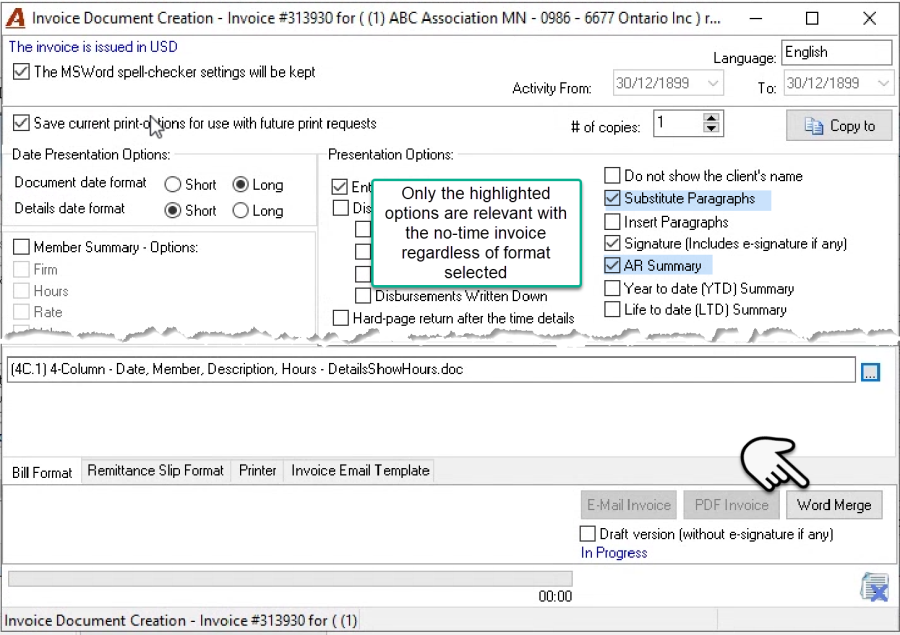900x635 pixels.
Task: Close the Invoice Document Creation window
Action: pyautogui.click(x=869, y=18)
